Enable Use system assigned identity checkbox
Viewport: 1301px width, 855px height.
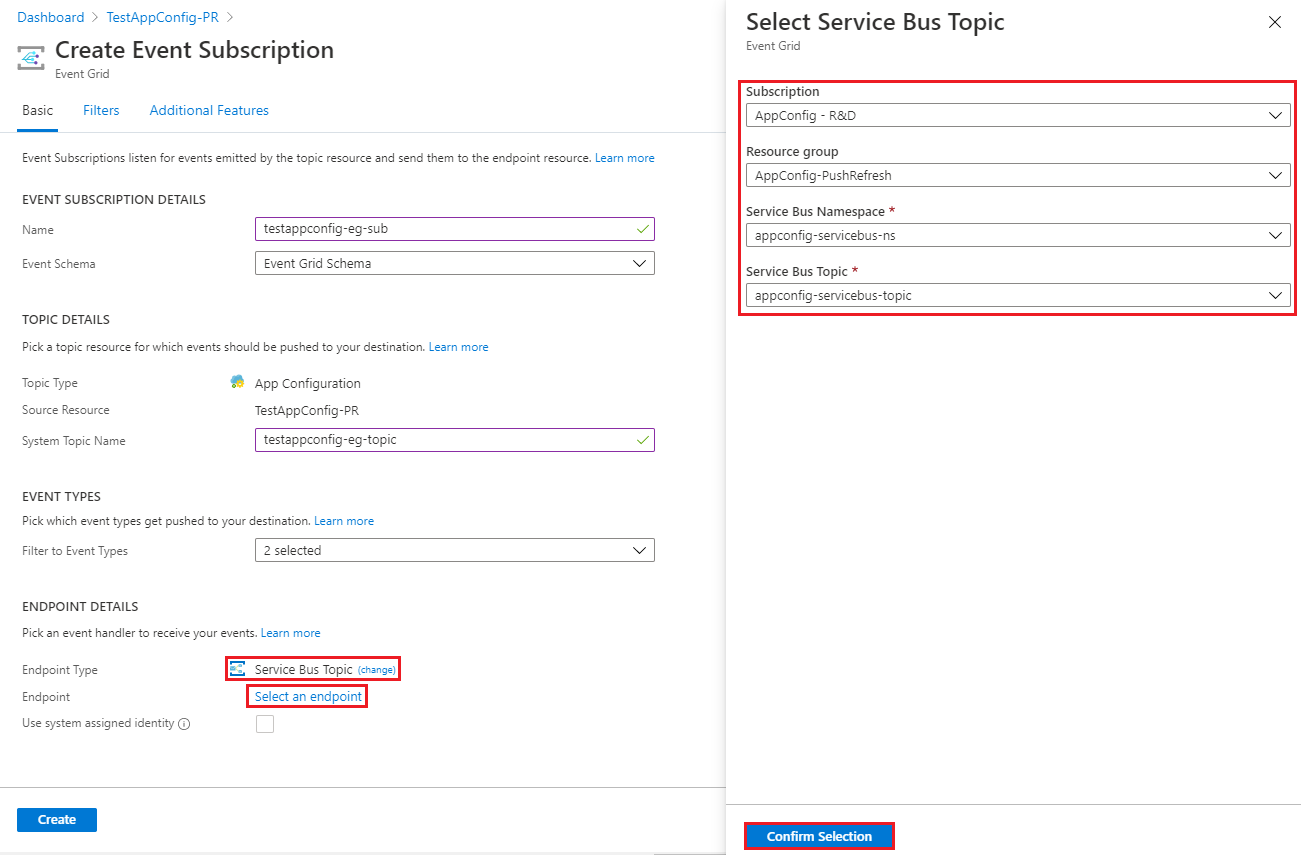pos(265,724)
